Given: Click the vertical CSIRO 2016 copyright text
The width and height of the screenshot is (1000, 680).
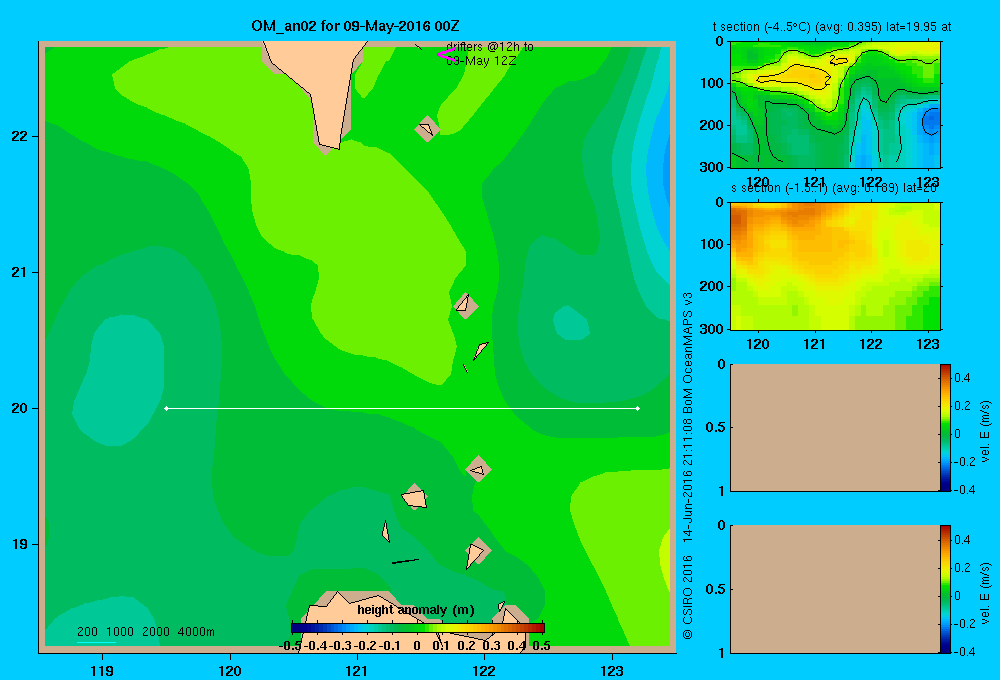Looking at the screenshot, I should point(688,466).
